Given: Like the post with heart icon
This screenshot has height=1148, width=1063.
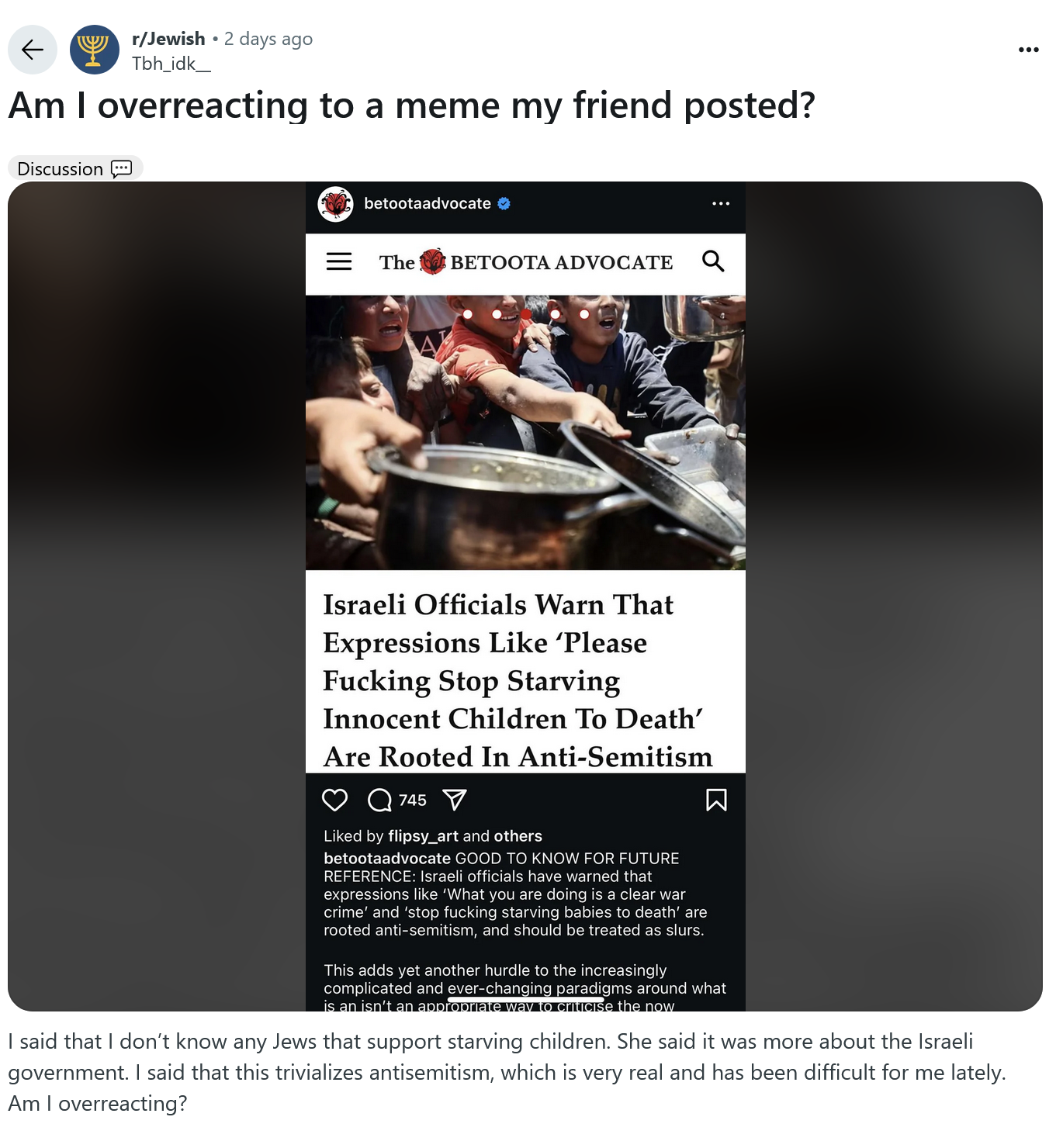Looking at the screenshot, I should tap(335, 800).
